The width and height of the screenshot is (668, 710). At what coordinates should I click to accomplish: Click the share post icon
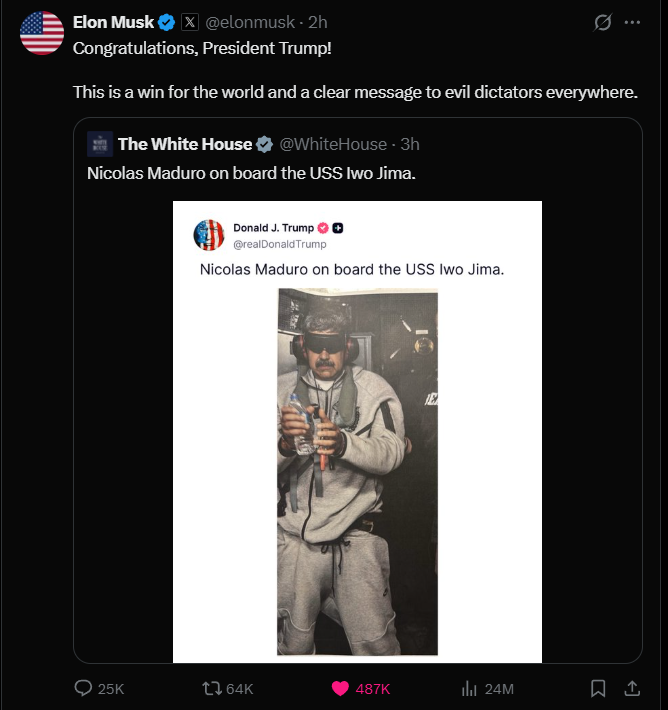pyautogui.click(x=632, y=688)
